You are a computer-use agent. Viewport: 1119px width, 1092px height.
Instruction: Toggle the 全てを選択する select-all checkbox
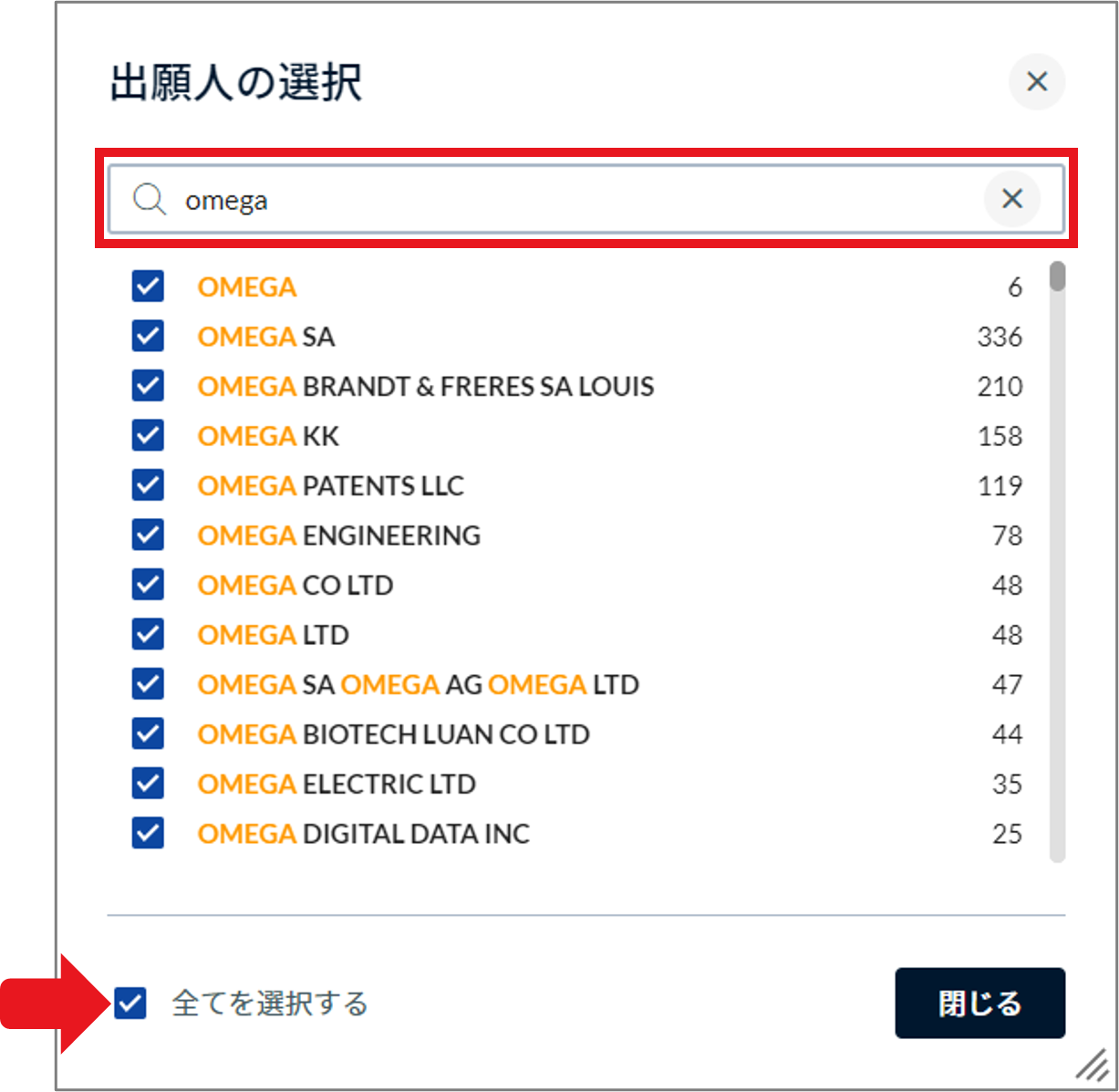pos(130,1004)
